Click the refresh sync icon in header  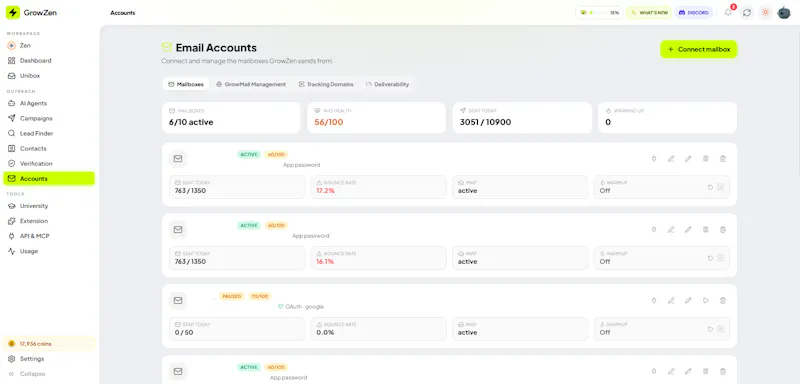pos(747,12)
